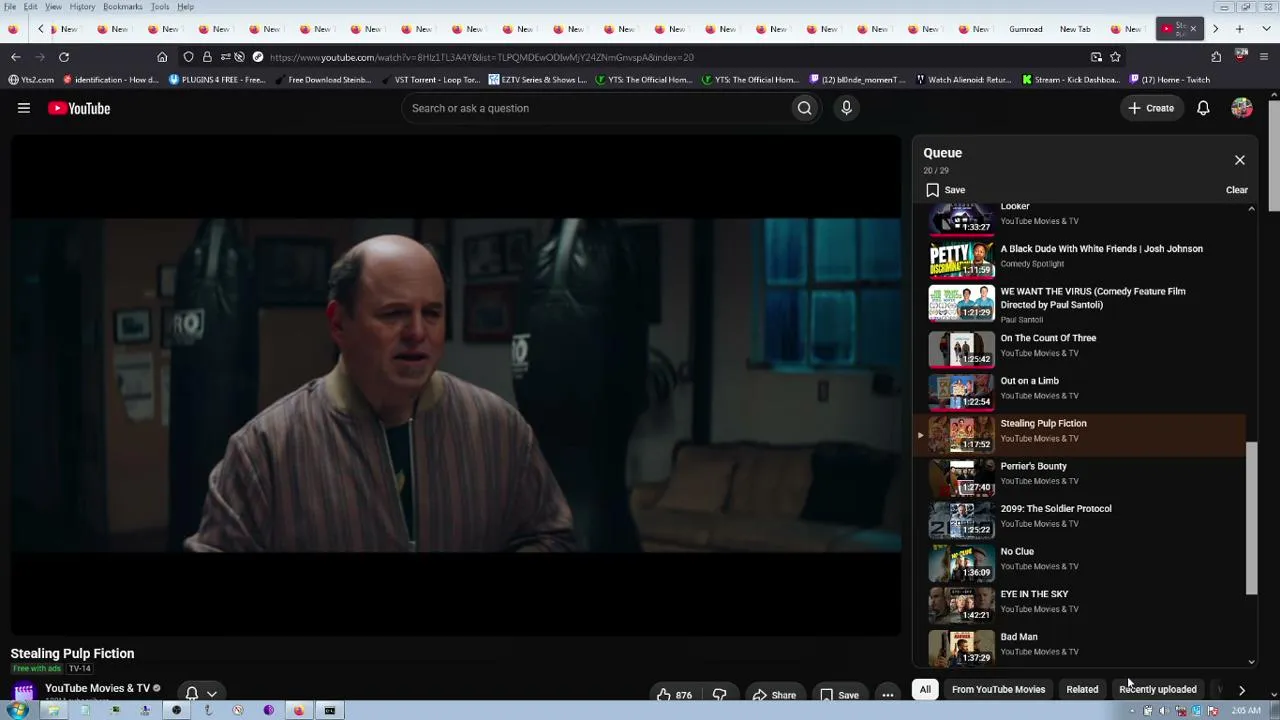1280x720 pixels.
Task: Click the URL address bar
Action: (x=640, y=57)
